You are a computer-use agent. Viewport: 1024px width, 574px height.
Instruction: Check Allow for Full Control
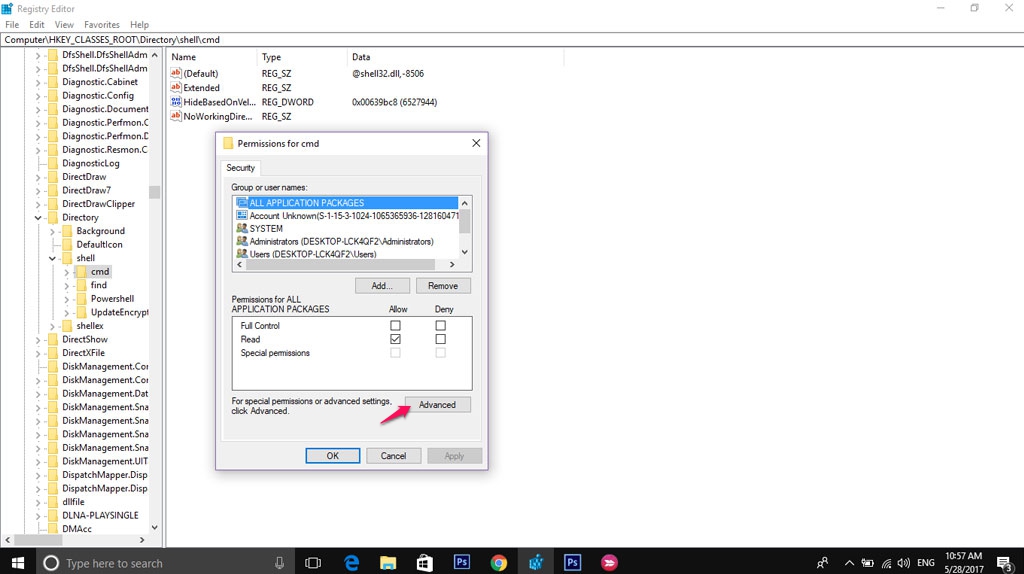pyautogui.click(x=395, y=326)
